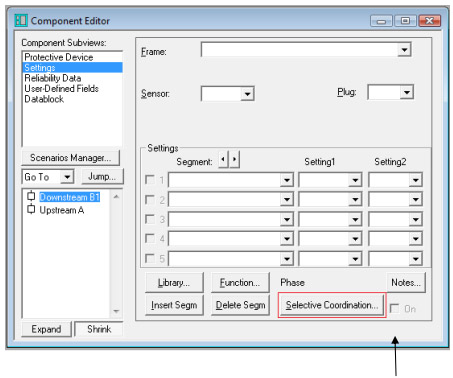Open the row 2 Setting2 dropdown
This screenshot has height=378, width=453.
click(x=416, y=200)
